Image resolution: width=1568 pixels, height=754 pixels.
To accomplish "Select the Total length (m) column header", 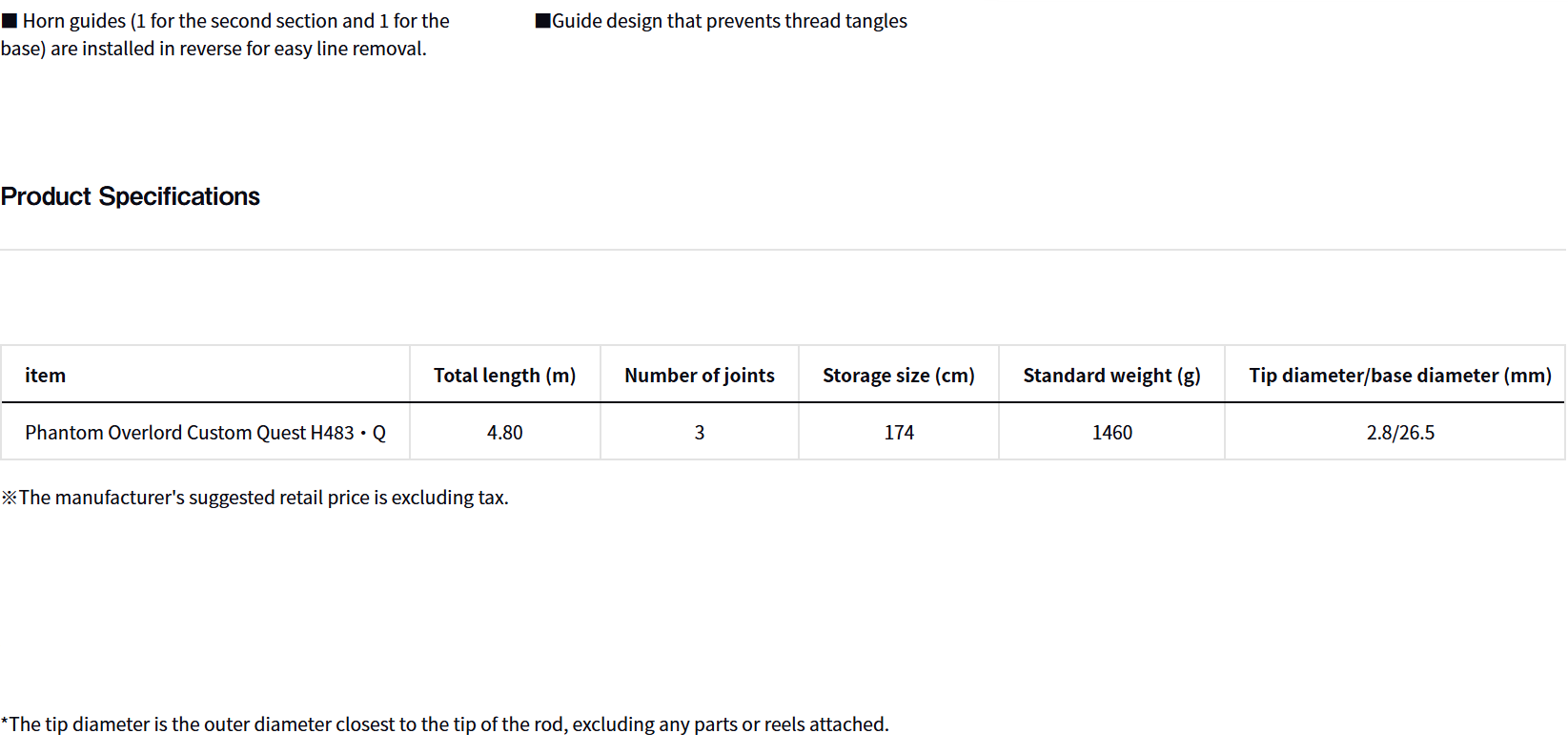I will [504, 376].
